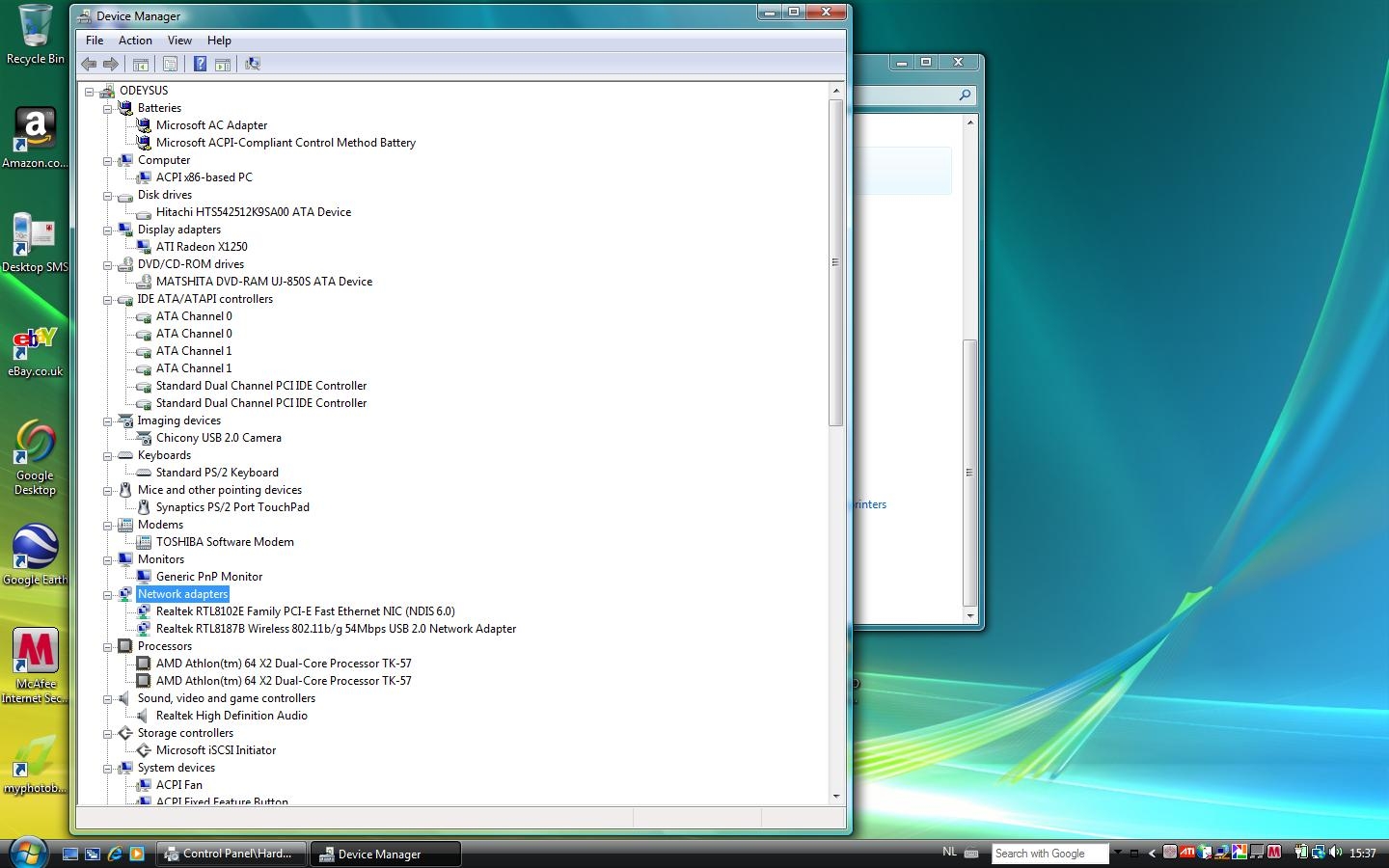Select the eBay.co.uk desktop shortcut
The height and width of the screenshot is (868, 1389).
[35, 351]
